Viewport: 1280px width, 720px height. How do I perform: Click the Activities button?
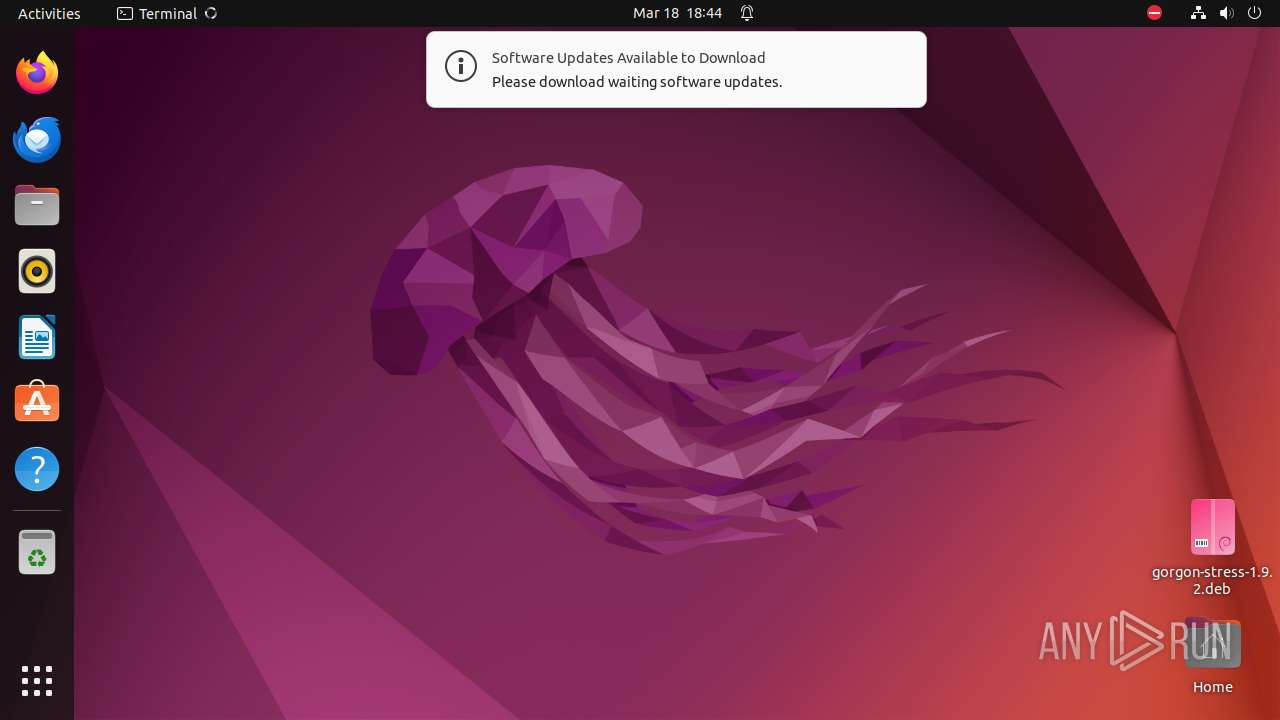(x=49, y=13)
